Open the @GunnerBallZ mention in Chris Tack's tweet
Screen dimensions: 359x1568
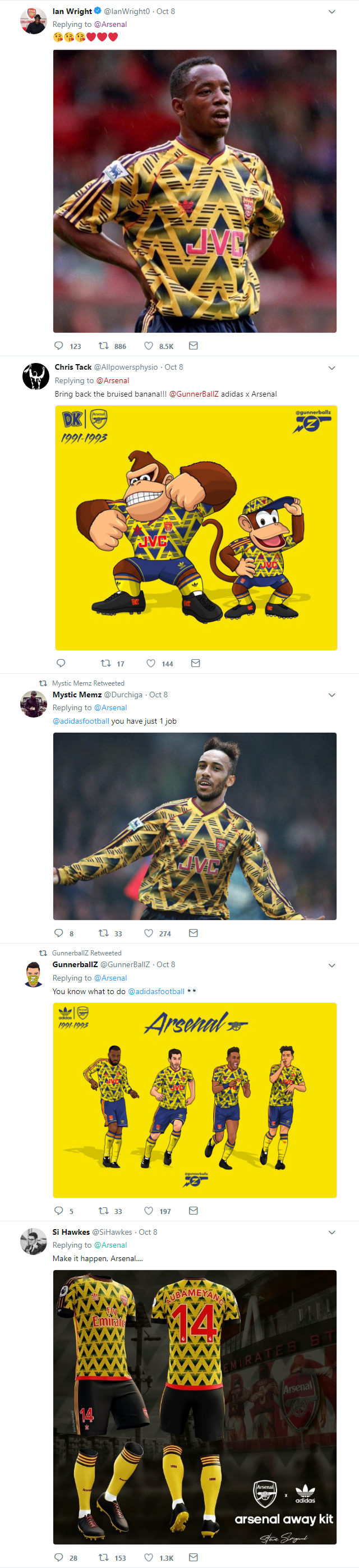click(194, 394)
